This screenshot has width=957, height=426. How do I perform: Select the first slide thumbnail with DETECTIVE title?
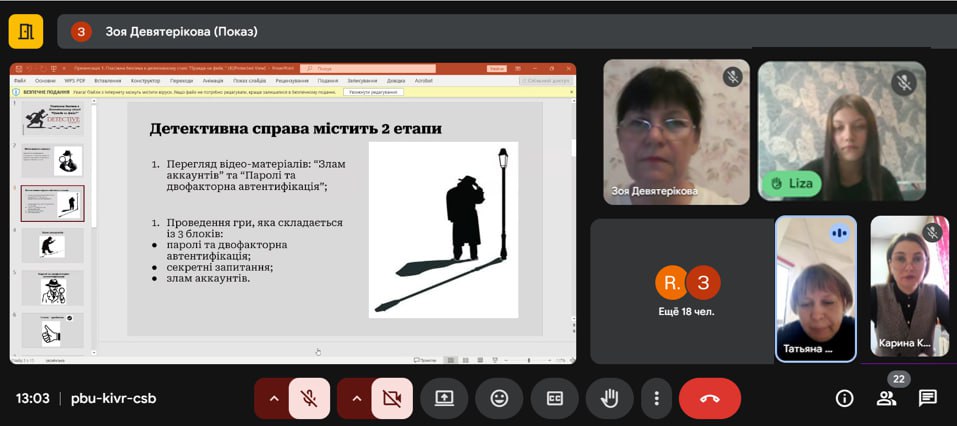tap(52, 119)
